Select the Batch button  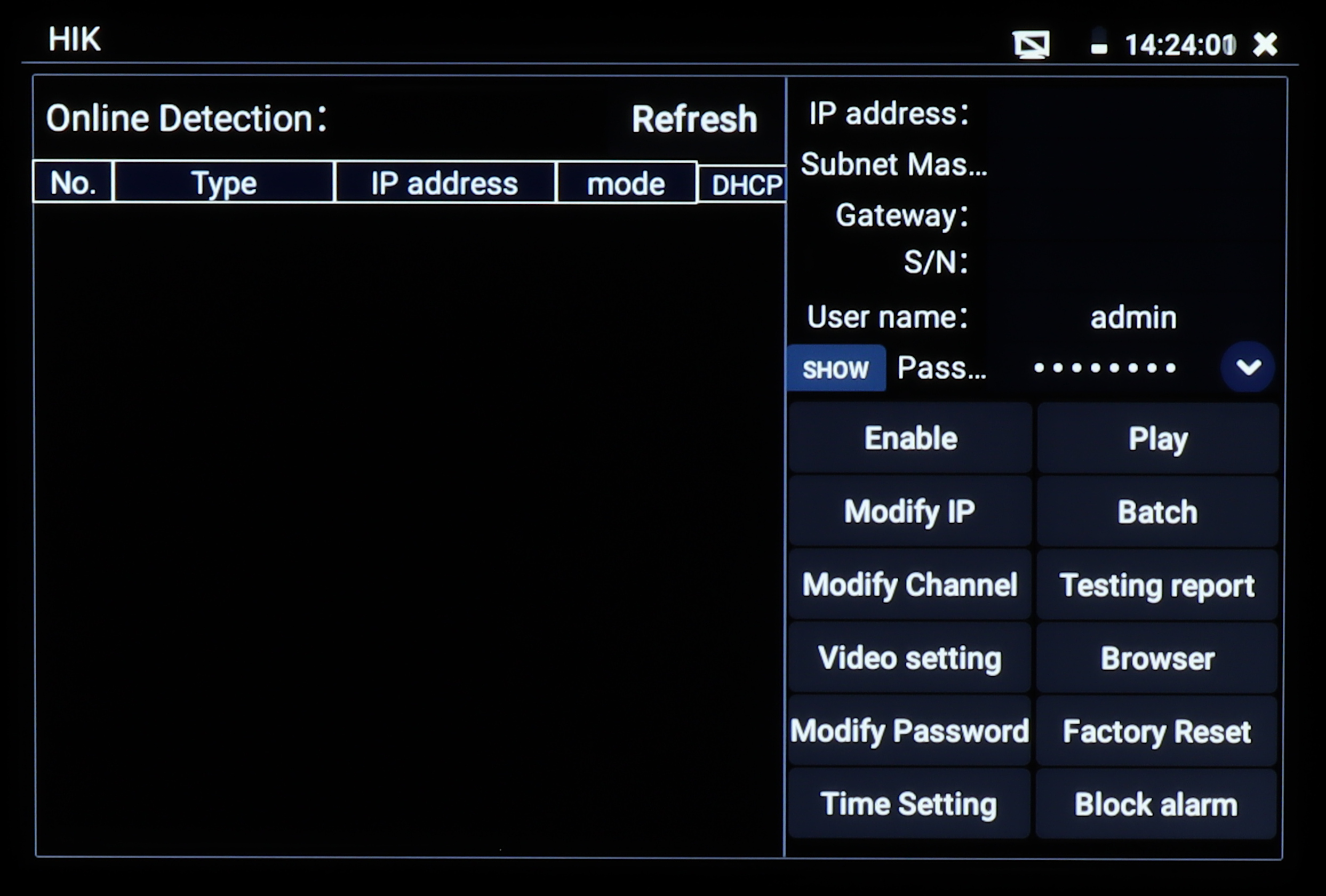pyautogui.click(x=1157, y=512)
